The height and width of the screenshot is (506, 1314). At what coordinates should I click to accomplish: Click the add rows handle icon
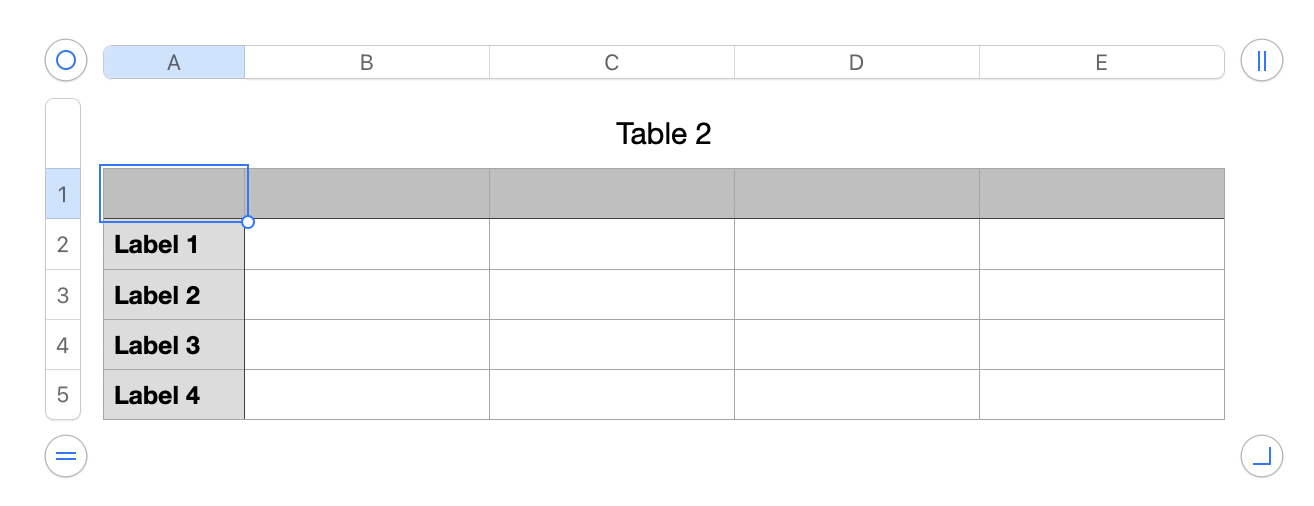coord(66,457)
